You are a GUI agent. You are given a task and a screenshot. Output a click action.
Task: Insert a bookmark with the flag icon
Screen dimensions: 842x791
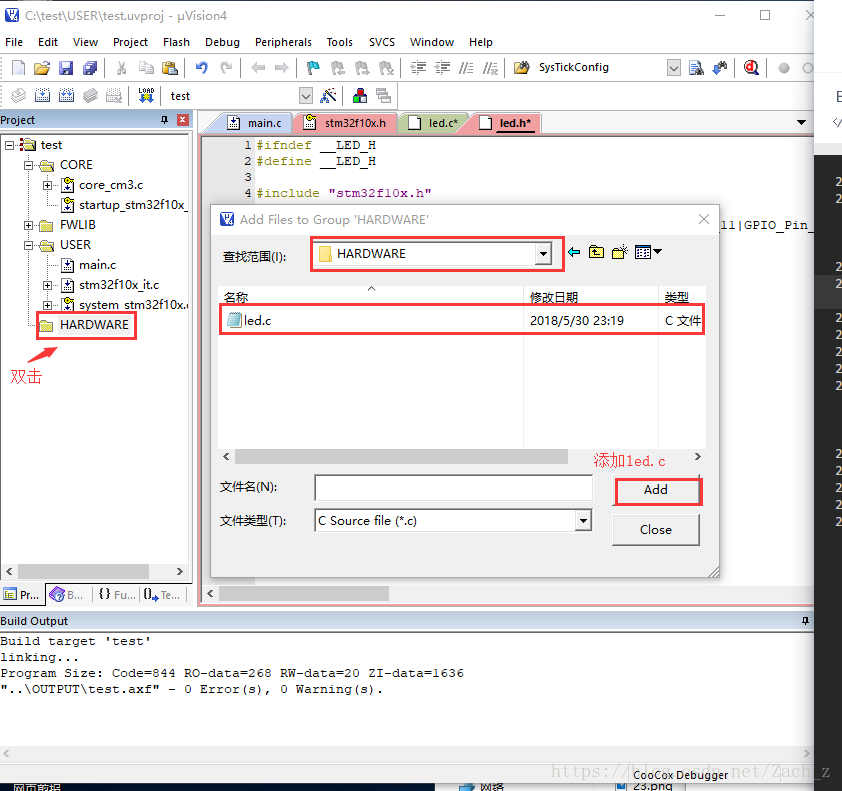(313, 68)
